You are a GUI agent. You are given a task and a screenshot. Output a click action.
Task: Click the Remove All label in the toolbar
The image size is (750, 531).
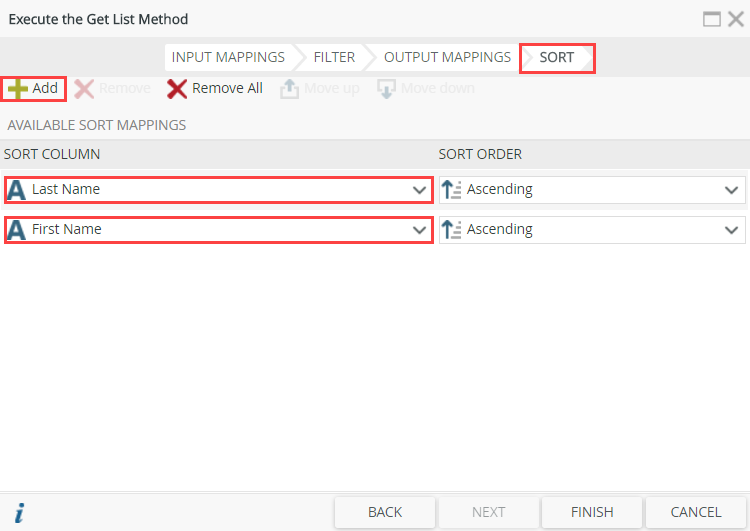click(x=227, y=88)
